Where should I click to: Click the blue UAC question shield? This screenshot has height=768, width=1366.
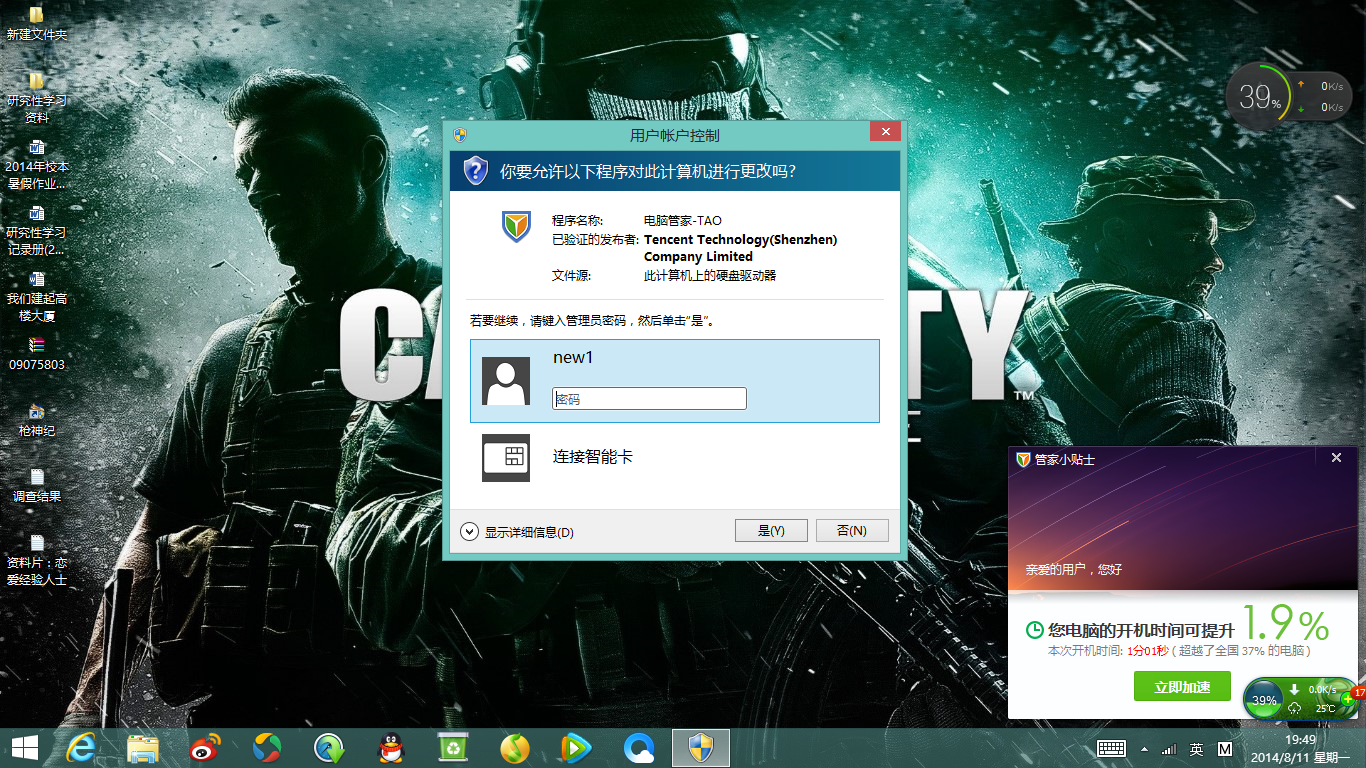click(475, 171)
